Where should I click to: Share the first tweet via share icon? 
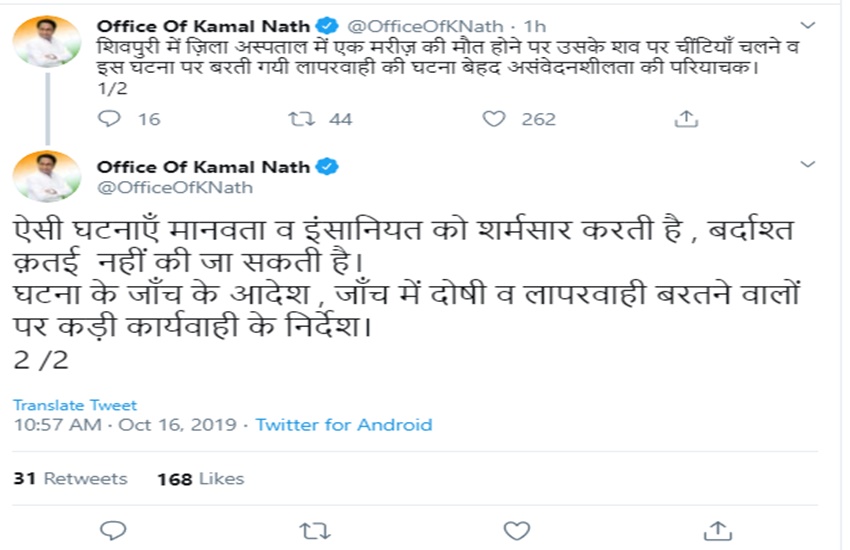pyautogui.click(x=685, y=119)
